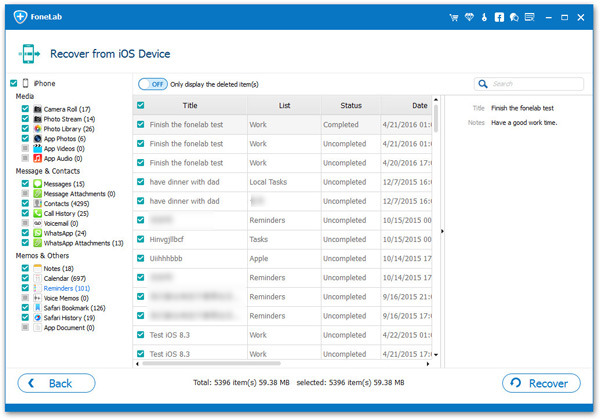This screenshot has height=419, width=600.
Task: Click the scroll right arrow under table
Action: (x=428, y=364)
